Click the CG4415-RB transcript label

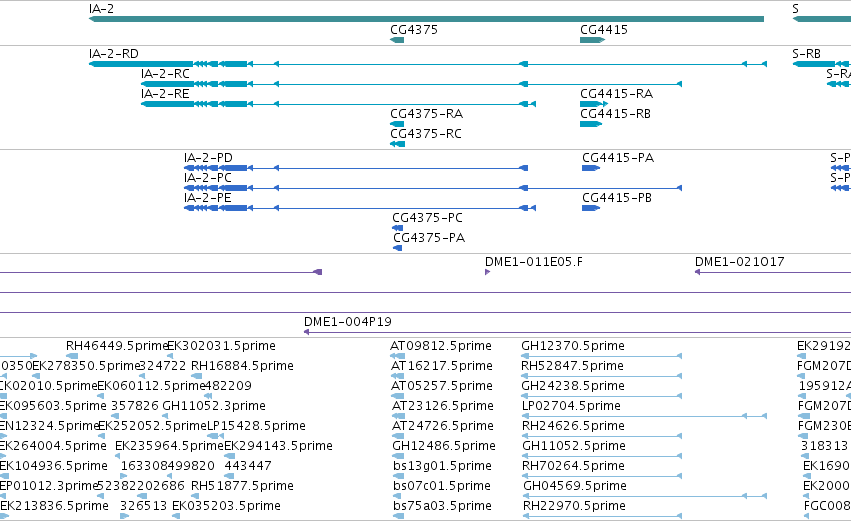tap(615, 114)
